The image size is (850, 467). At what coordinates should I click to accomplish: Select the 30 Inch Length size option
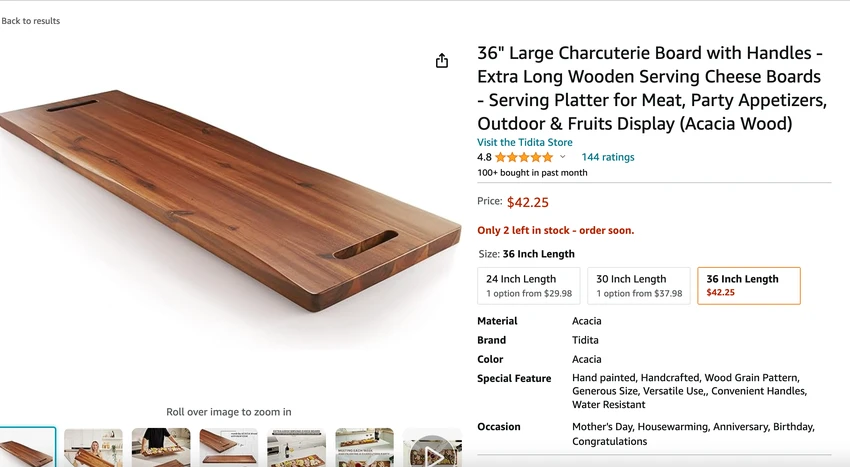point(639,285)
